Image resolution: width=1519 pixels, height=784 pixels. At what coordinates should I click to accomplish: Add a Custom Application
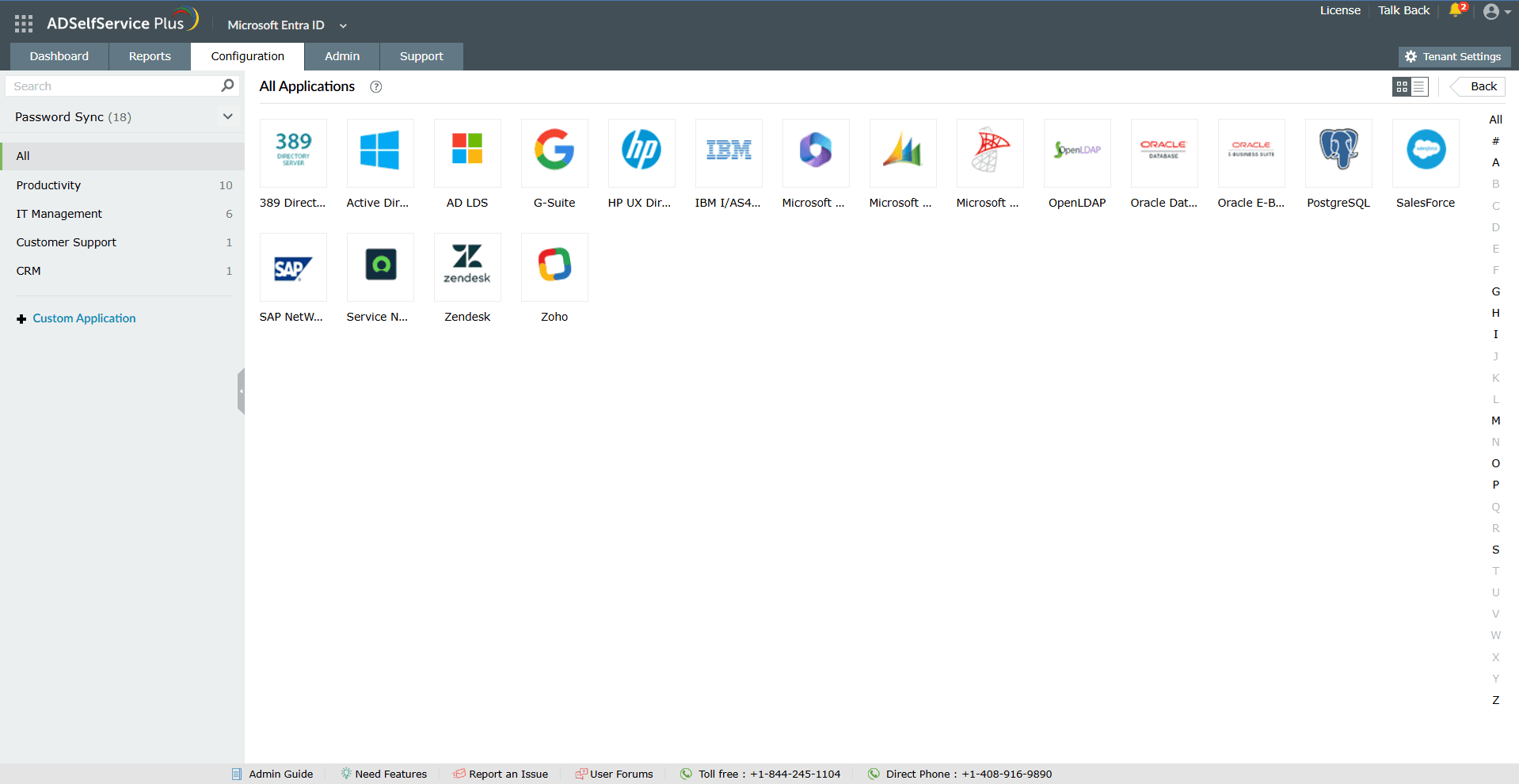pos(76,318)
